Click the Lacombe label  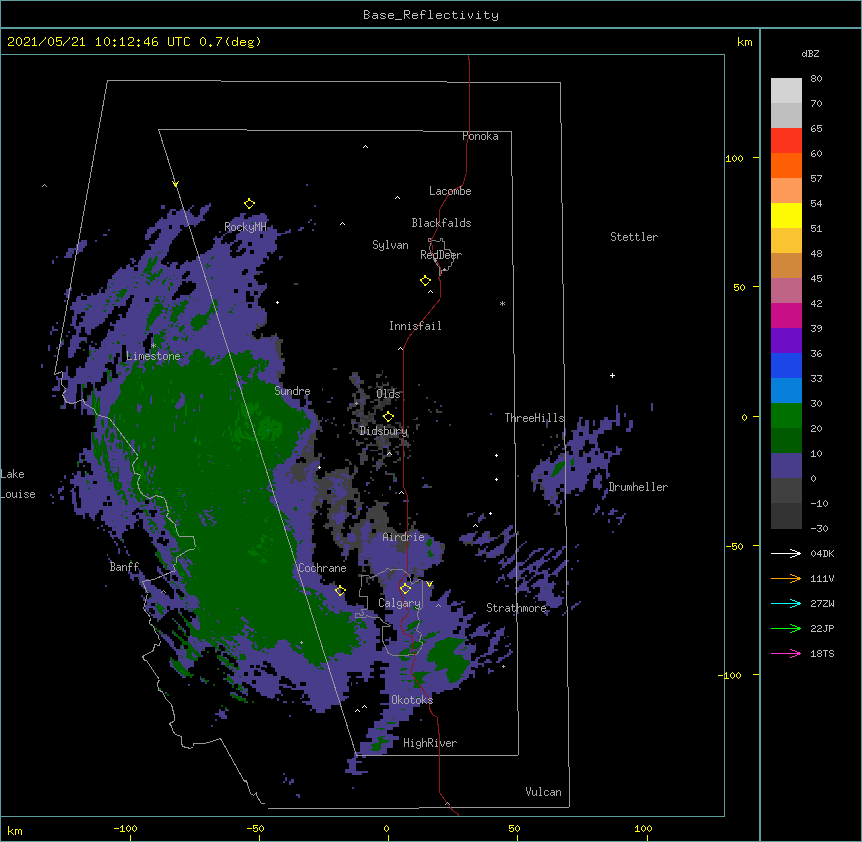(x=450, y=191)
